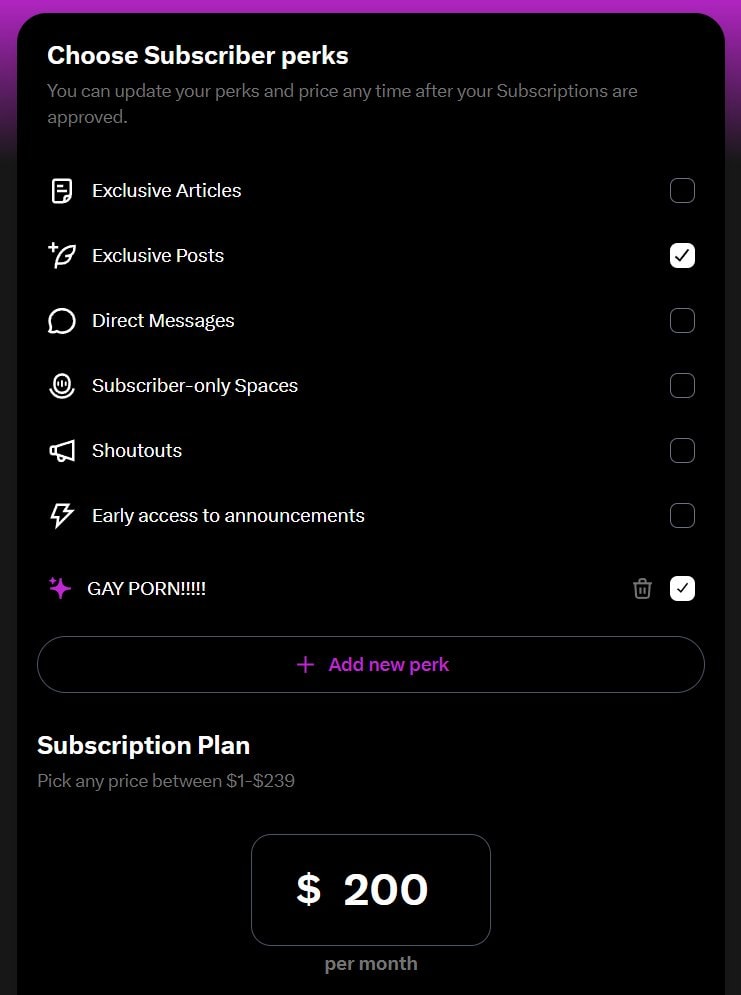Click the purple sparkle custom perk icon

coord(60,588)
